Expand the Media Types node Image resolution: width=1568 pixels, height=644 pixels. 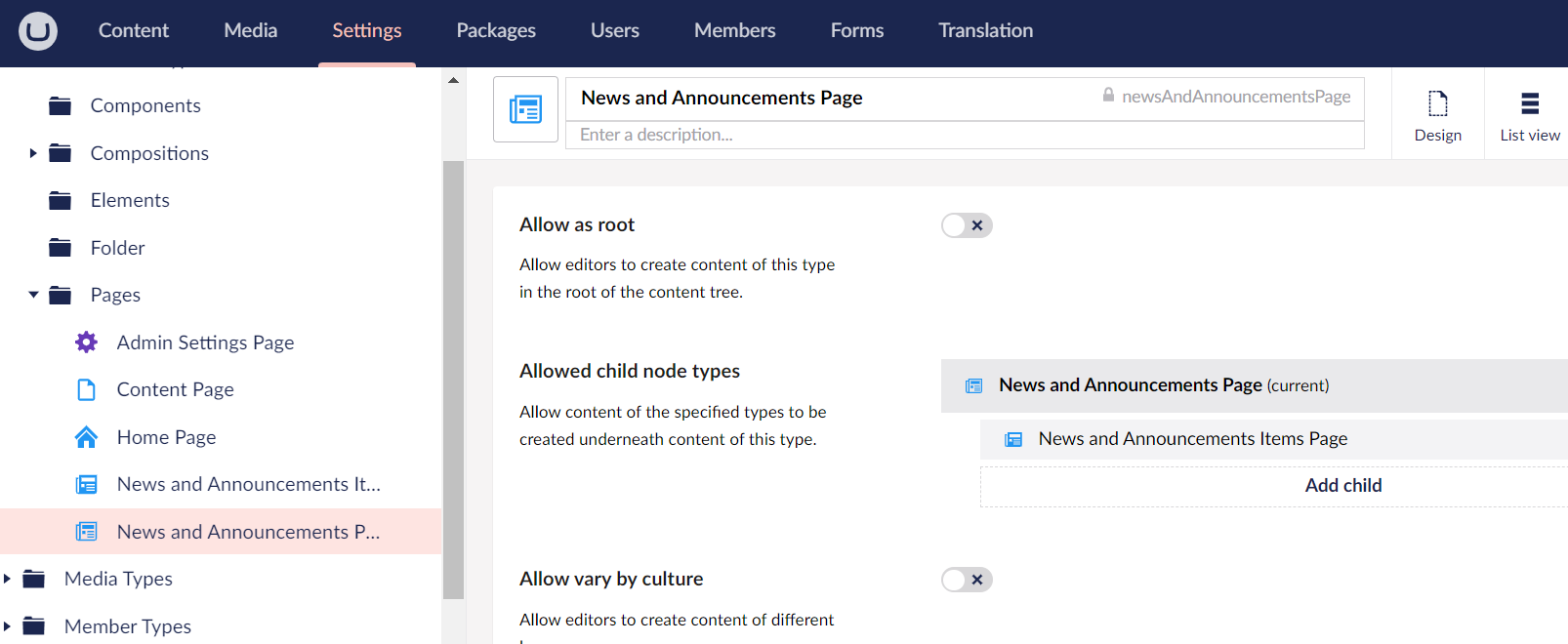[x=7, y=579]
